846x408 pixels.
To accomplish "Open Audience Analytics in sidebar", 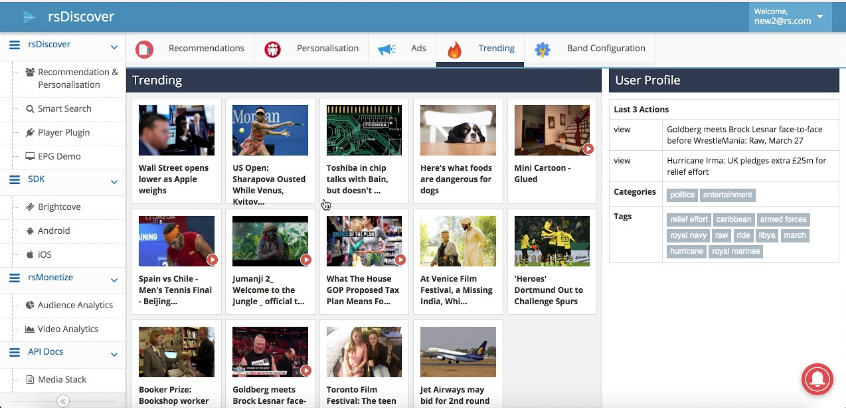I will tap(75, 305).
